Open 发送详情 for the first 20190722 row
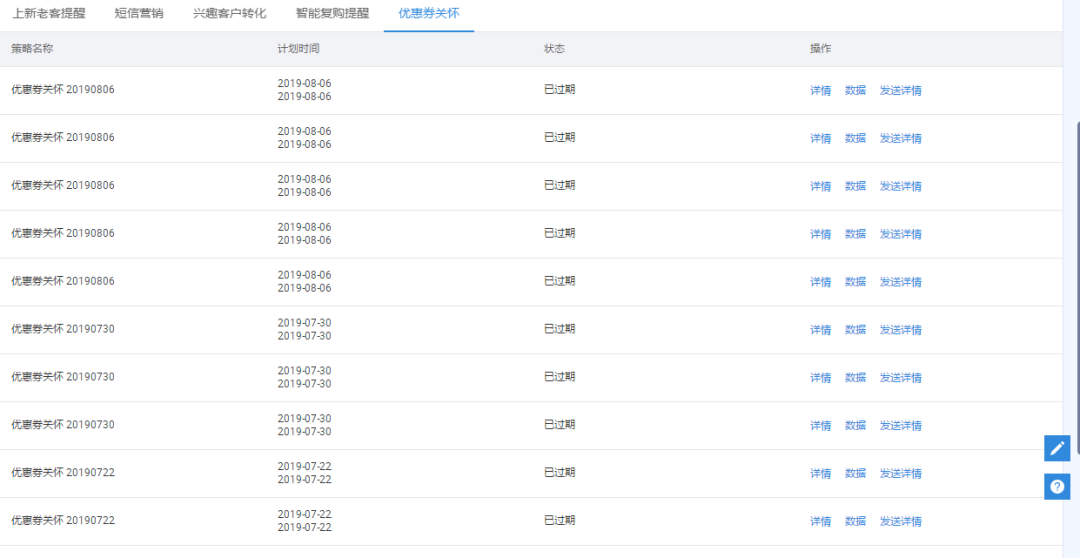Screen dimensions: 1080x558 [x=901, y=473]
